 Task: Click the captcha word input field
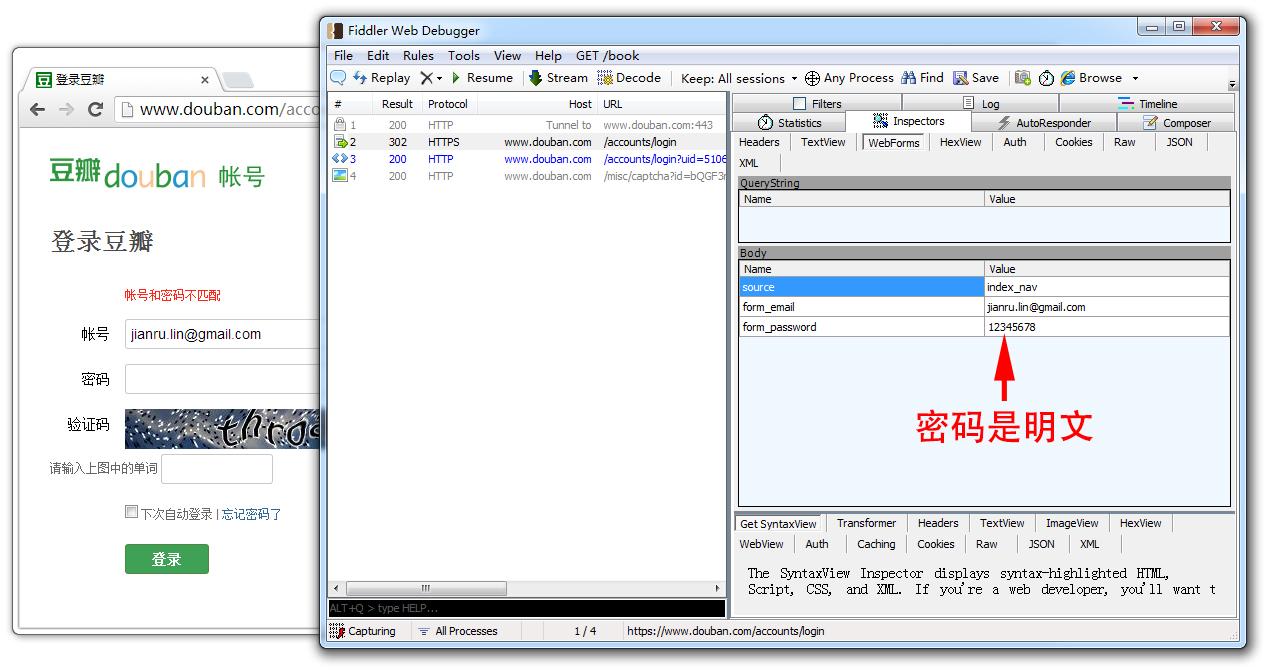click(x=217, y=469)
